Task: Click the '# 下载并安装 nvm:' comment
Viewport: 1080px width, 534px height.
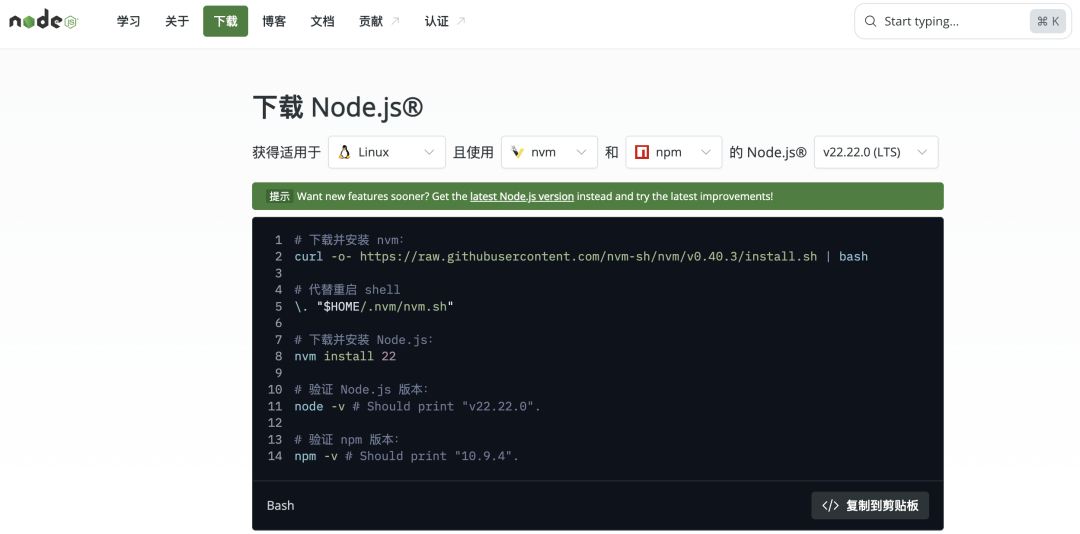Action: [x=349, y=240]
